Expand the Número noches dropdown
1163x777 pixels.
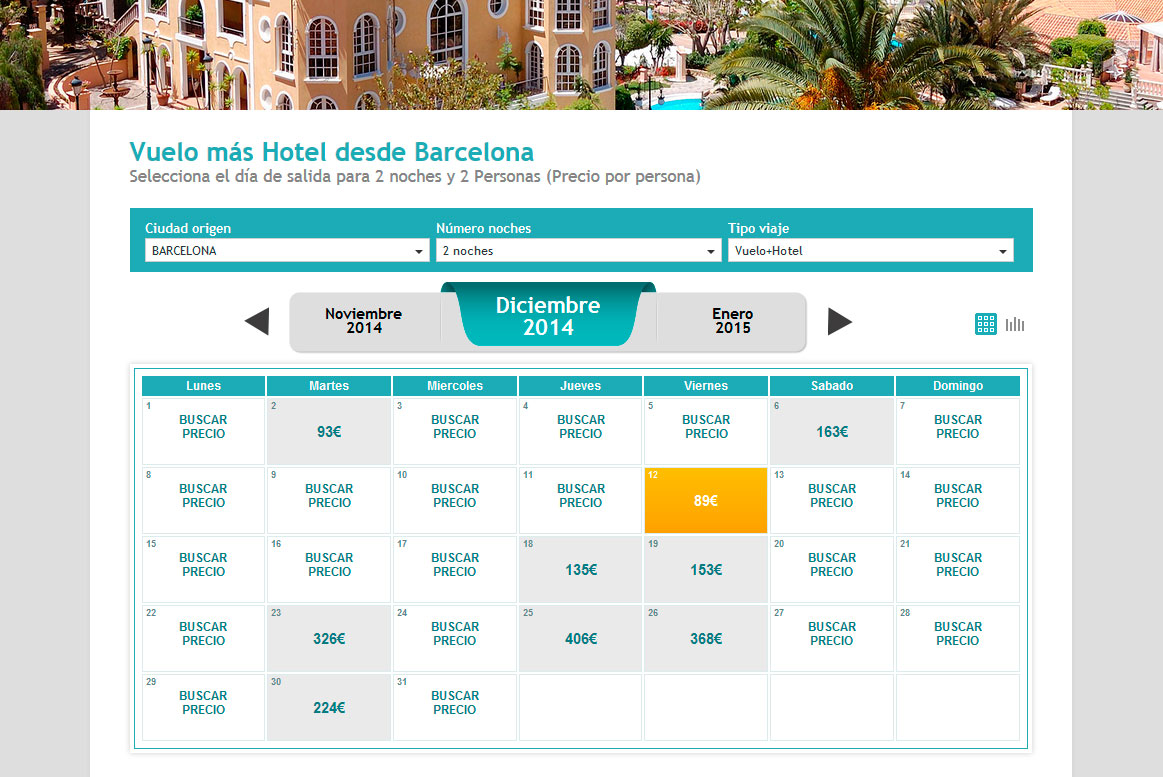coord(578,251)
